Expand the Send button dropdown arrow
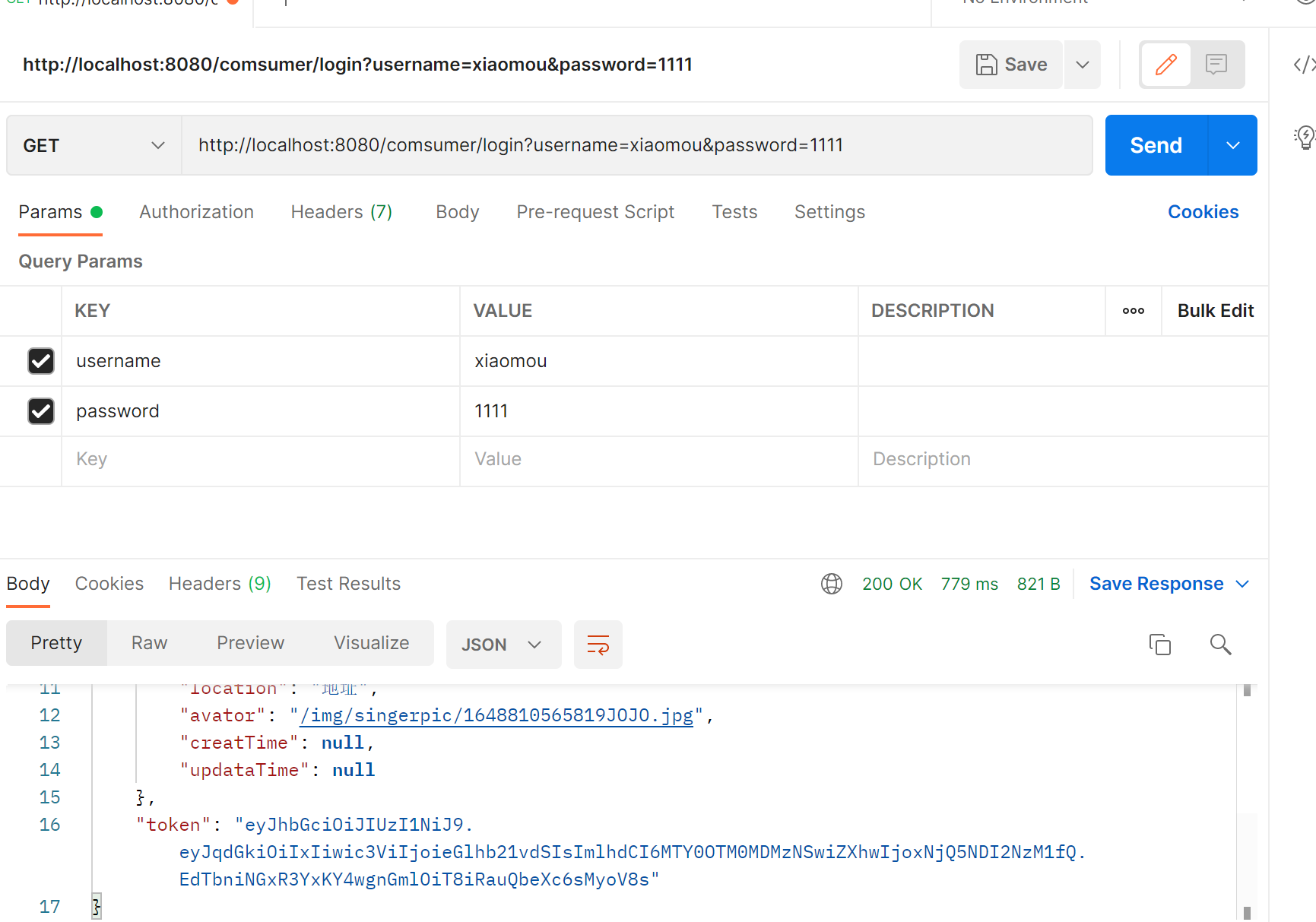This screenshot has height=922, width=1316. (x=1232, y=145)
